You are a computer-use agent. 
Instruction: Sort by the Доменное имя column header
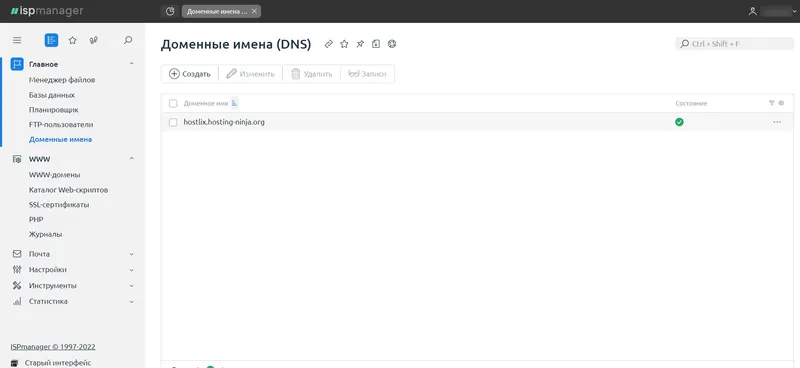click(206, 103)
